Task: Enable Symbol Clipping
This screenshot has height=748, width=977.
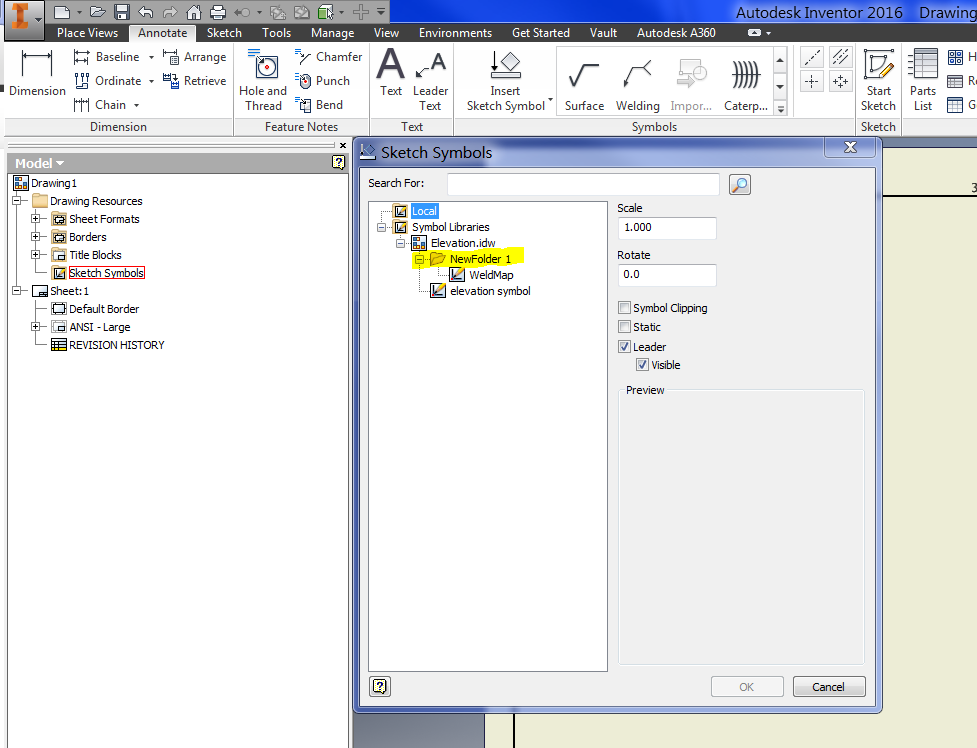Action: [625, 308]
